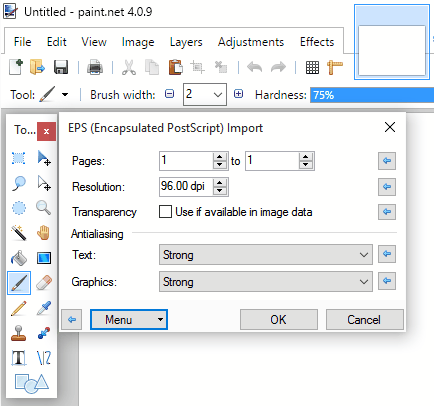Viewport: 434px width, 406px height.
Task: Select the Paintbrush tool
Action: pyautogui.click(x=19, y=283)
